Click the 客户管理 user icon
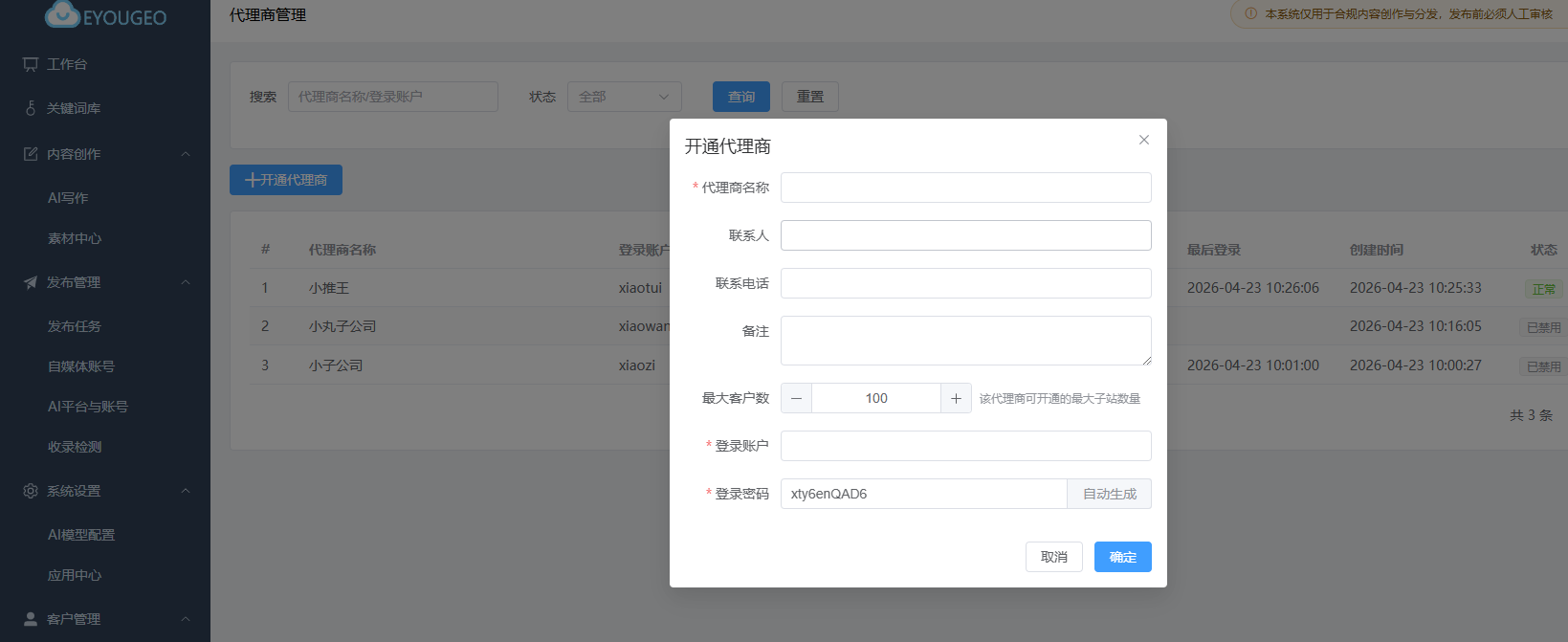1568x642 pixels. pos(31,619)
